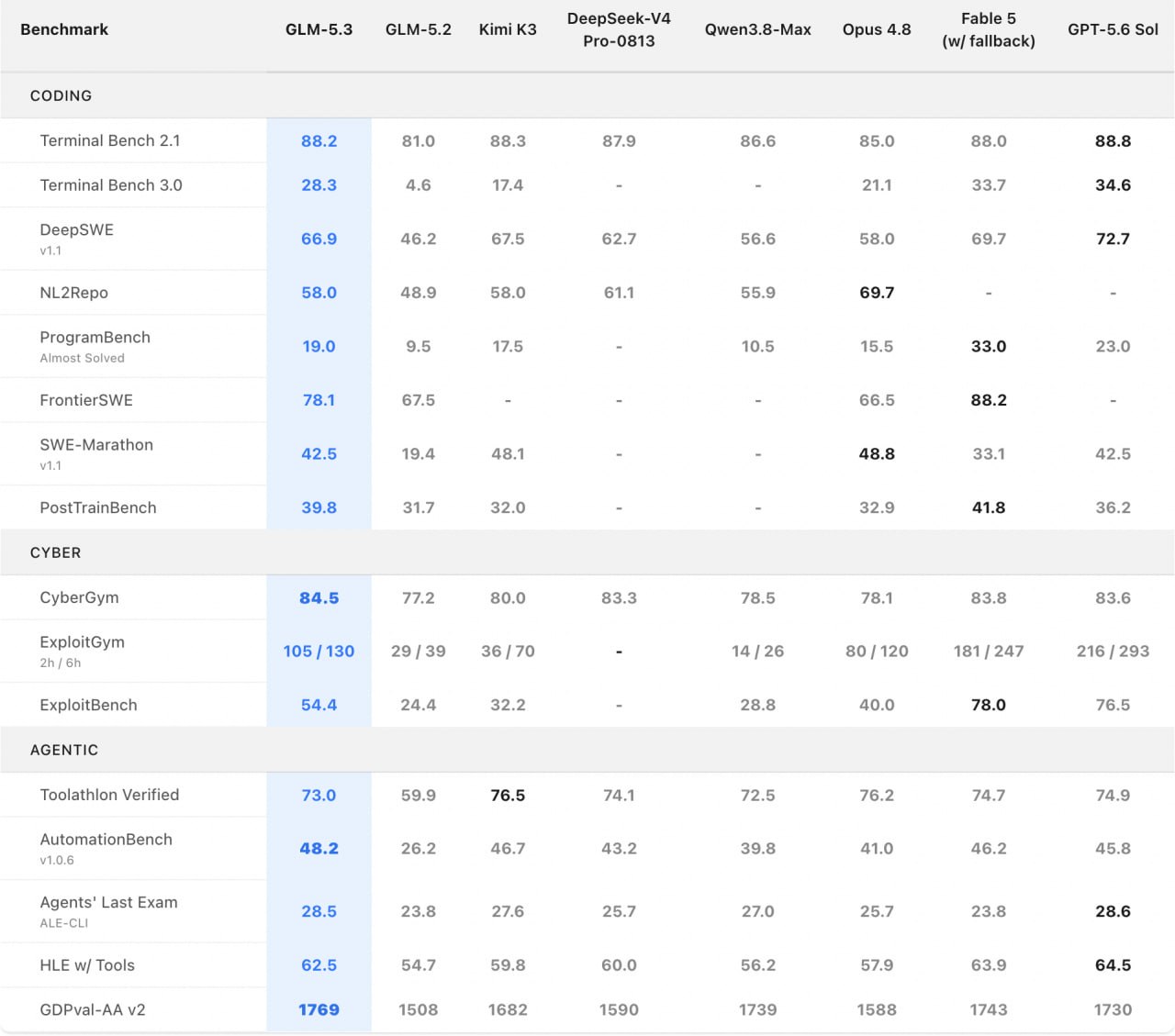Click the 'GPT-5.6 Sol' column header
Viewport: 1175px width, 1036px height.
[1113, 29]
